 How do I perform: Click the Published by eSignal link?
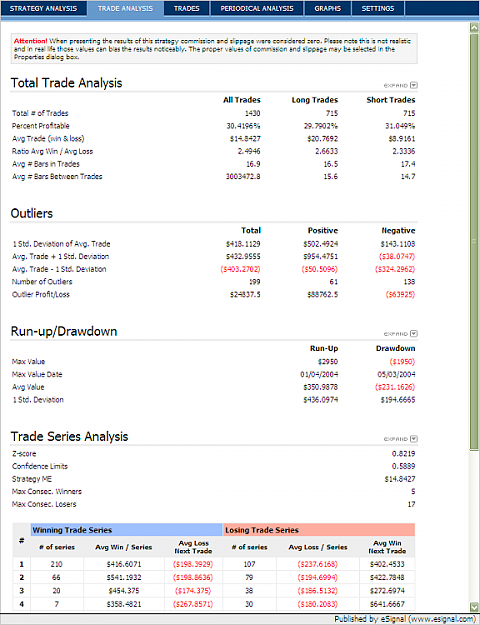pyautogui.click(x=405, y=619)
